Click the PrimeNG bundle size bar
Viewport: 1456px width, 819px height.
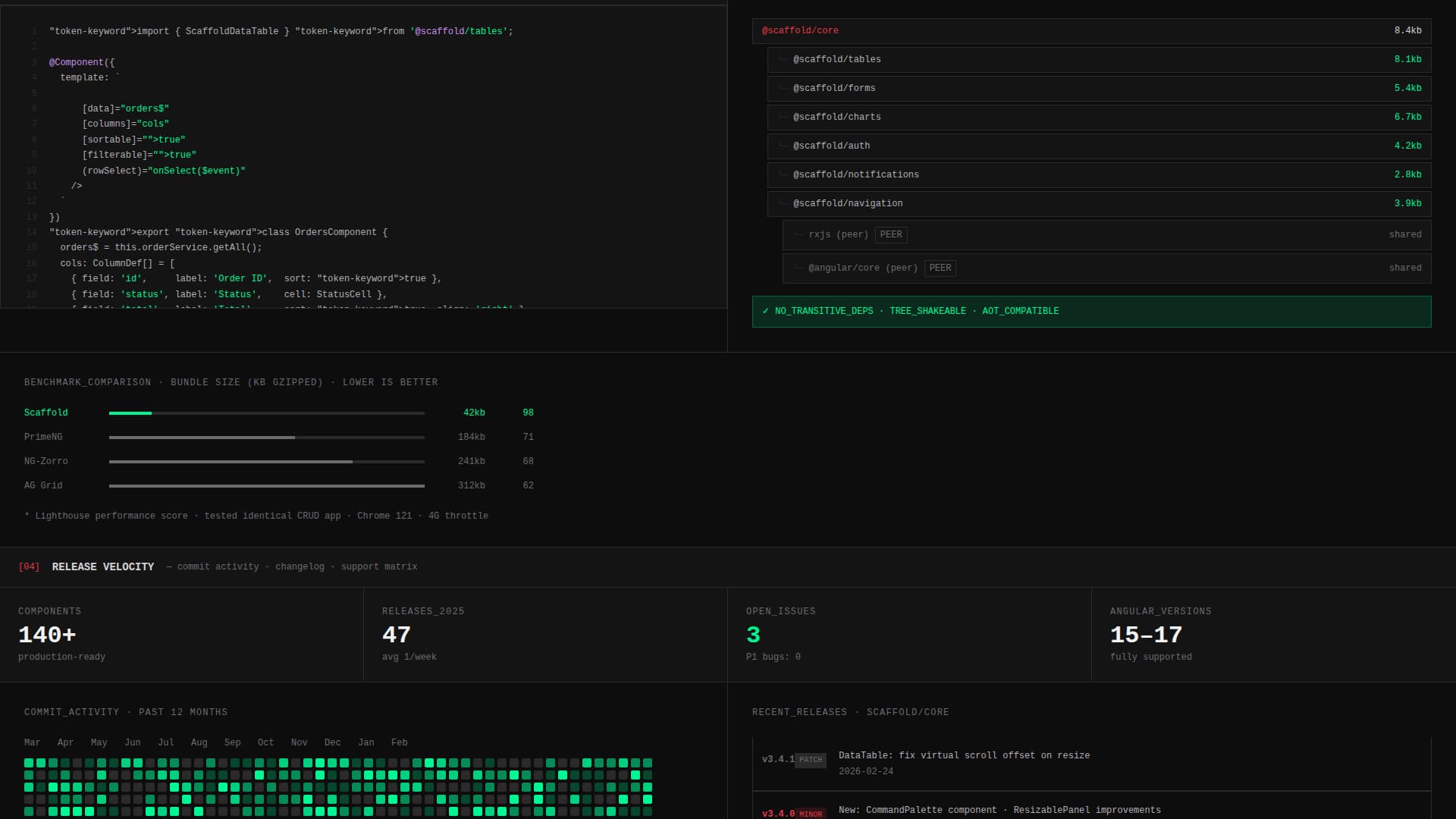[x=267, y=438]
